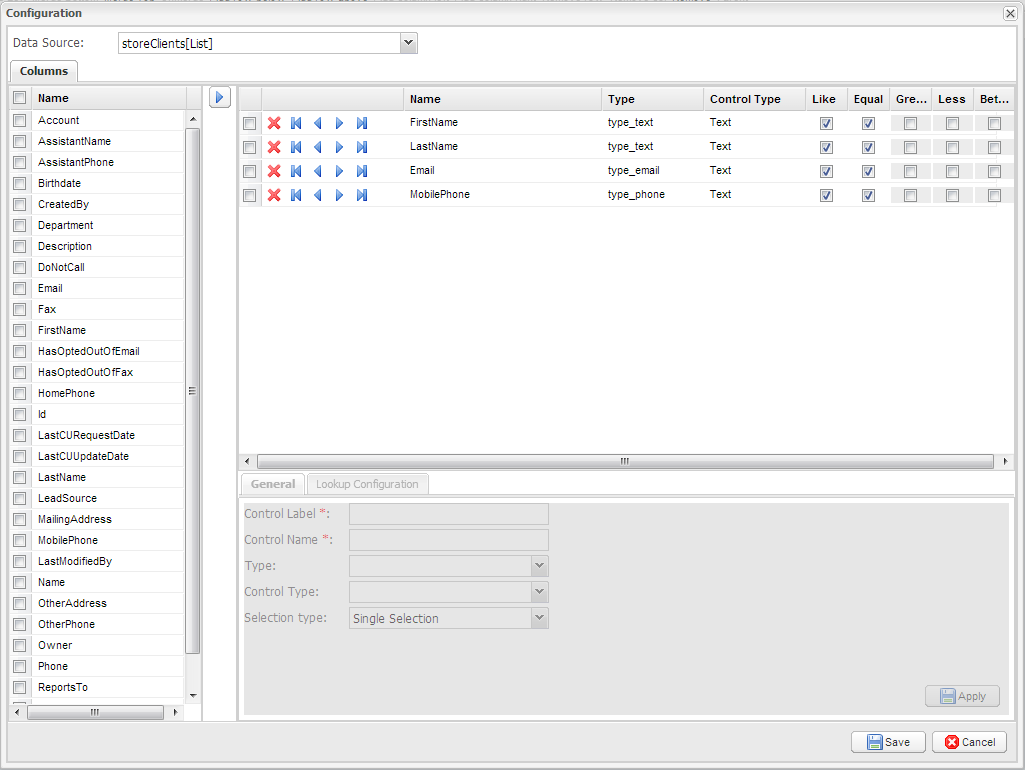
Task: Open the Lookup Configuration tab
Action: point(367,484)
